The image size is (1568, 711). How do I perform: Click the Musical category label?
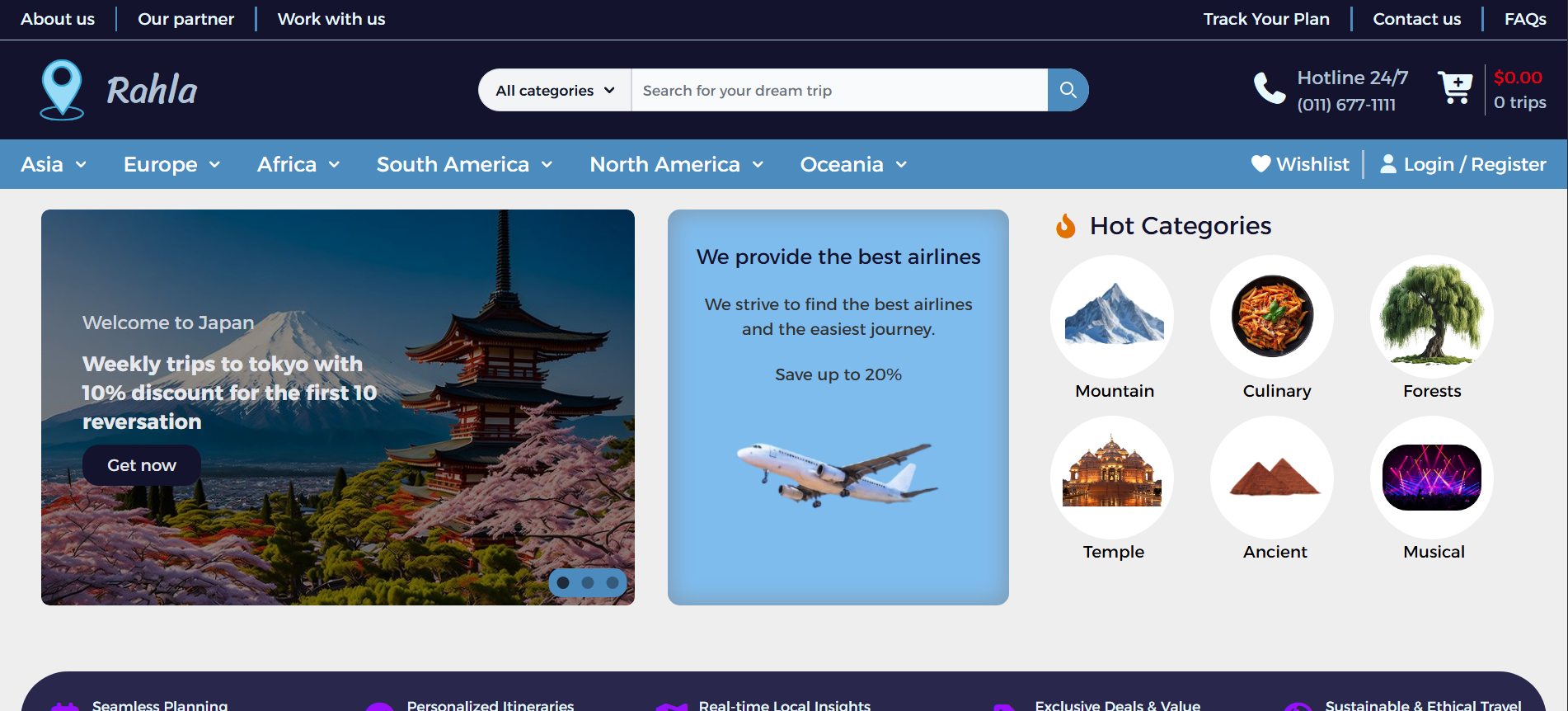[1434, 552]
